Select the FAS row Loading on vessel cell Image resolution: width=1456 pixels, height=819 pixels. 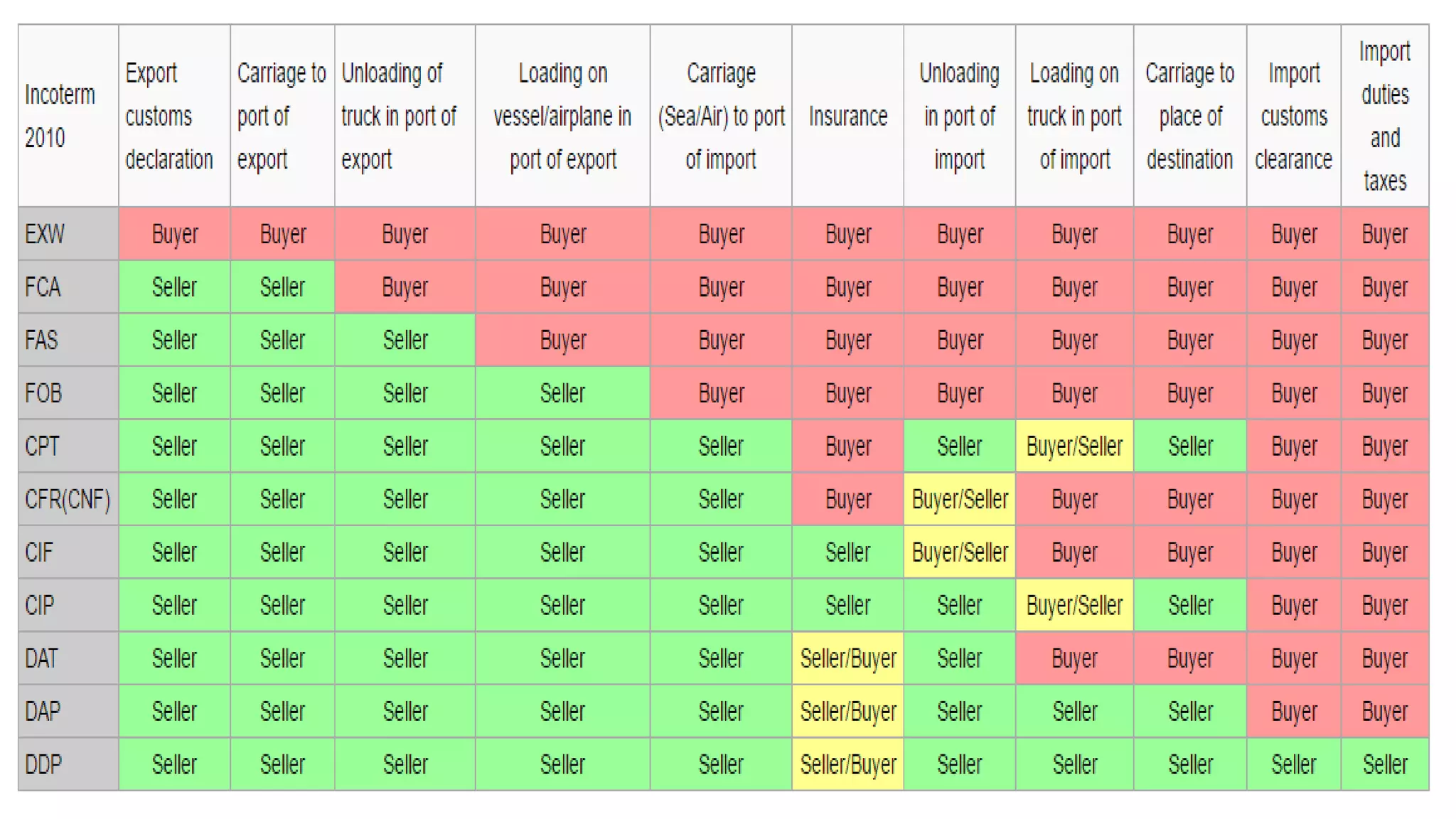click(562, 340)
